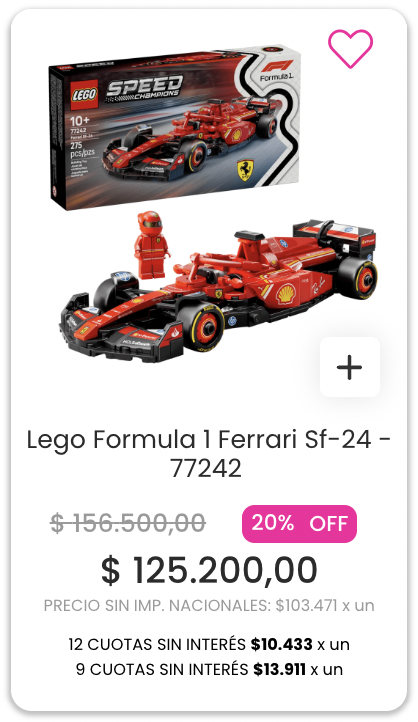Screen dimensions: 418x722
Task: Click the current price $ 125.200,00
Action: (x=209, y=570)
